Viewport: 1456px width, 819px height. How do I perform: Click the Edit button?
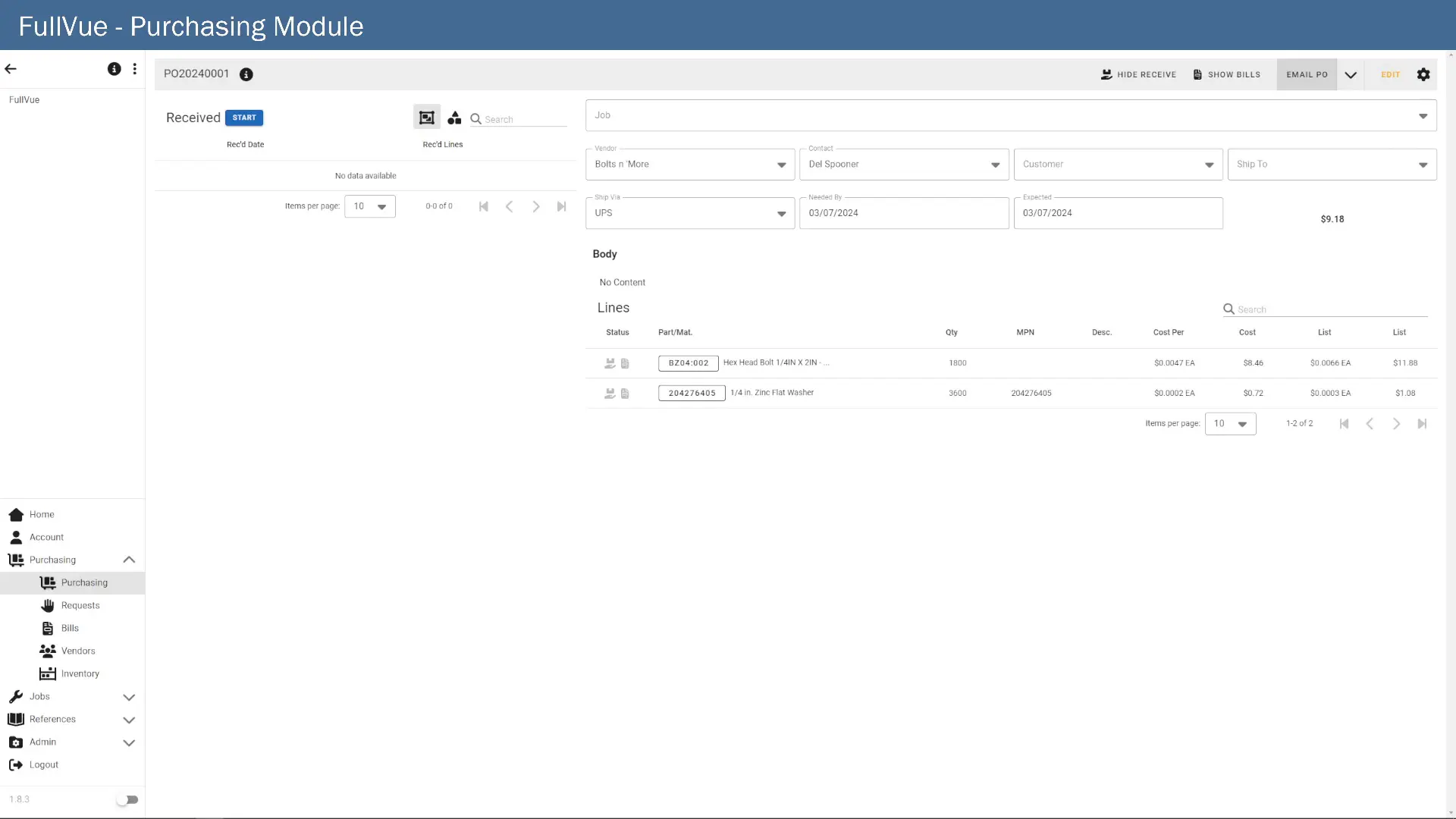pyautogui.click(x=1390, y=74)
